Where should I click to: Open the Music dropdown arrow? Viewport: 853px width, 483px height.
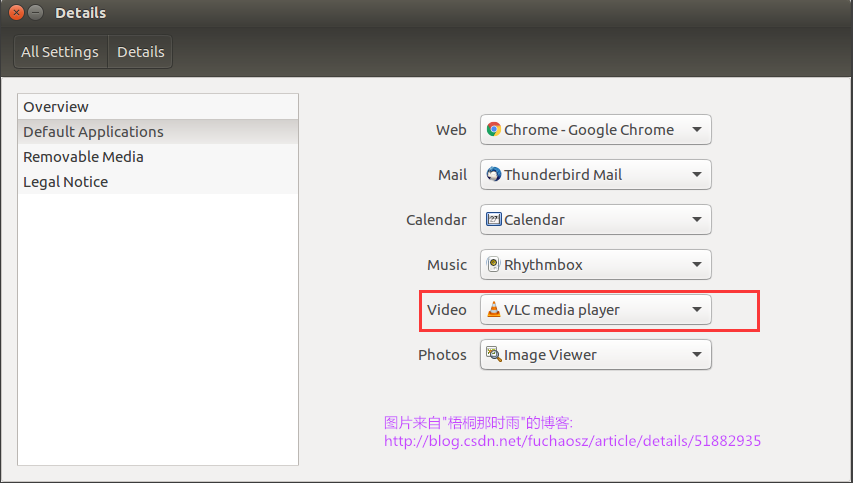697,265
